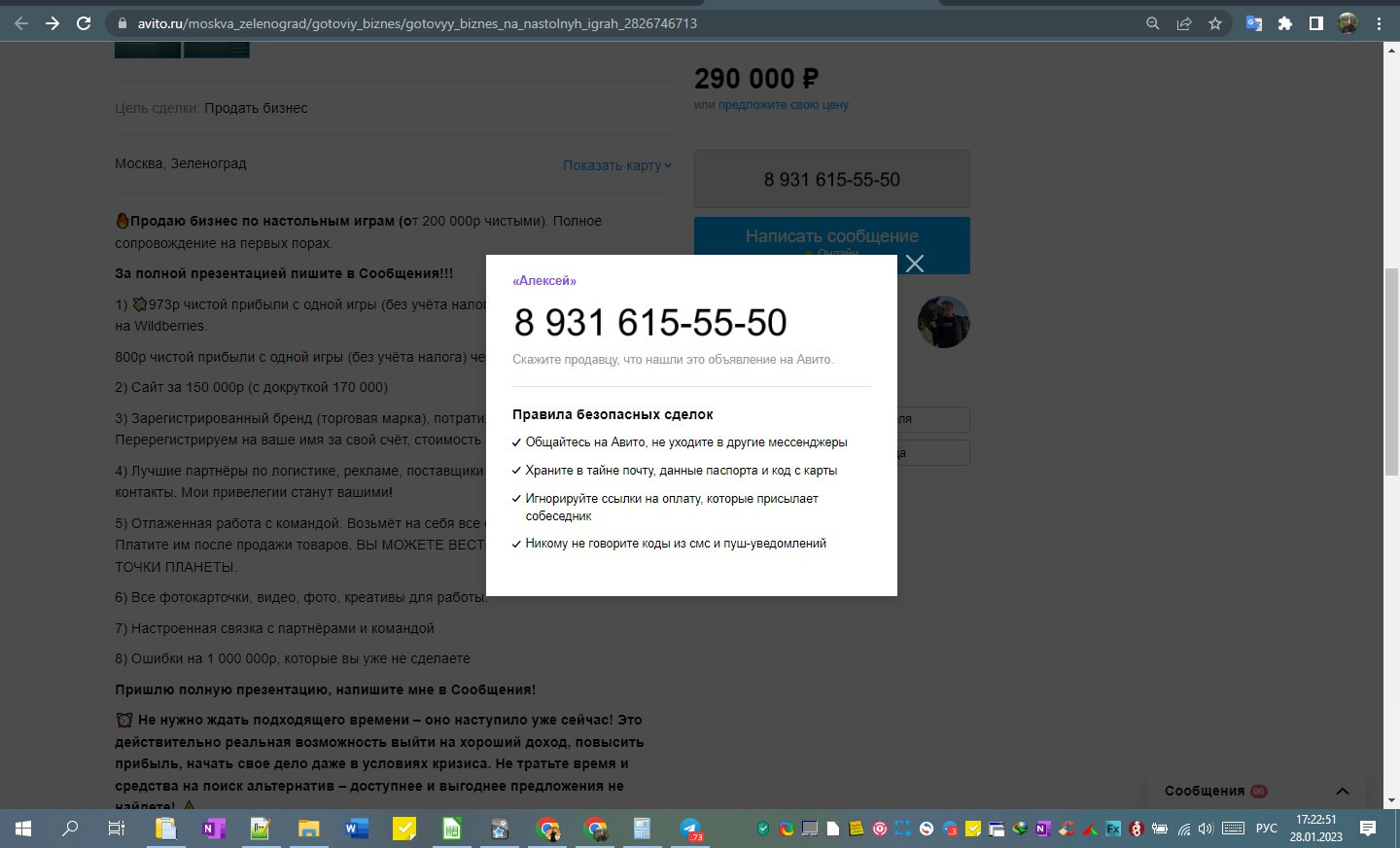Expand the Сообщения chat panel
The width and height of the screenshot is (1400, 848).
click(x=1257, y=791)
